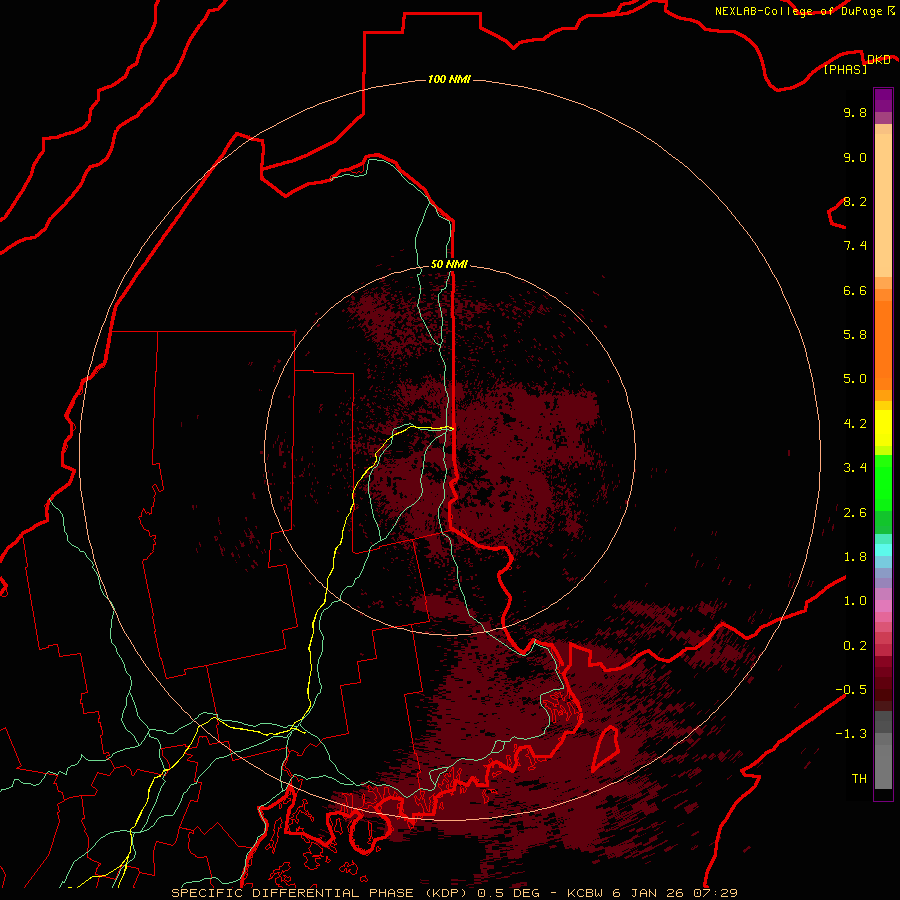
Task: Click the 4.2 scale label
Action: [855, 424]
